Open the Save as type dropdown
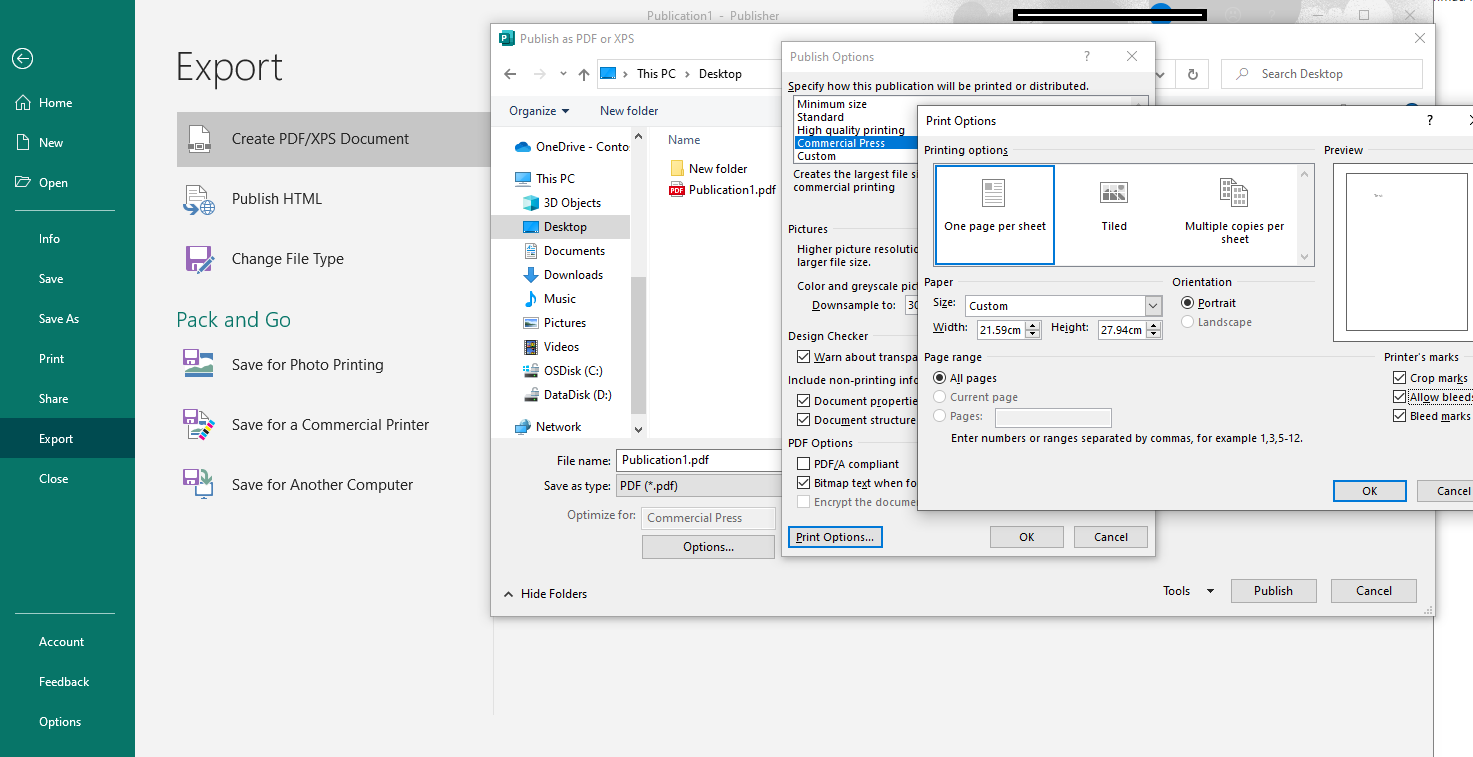 [x=698, y=486]
